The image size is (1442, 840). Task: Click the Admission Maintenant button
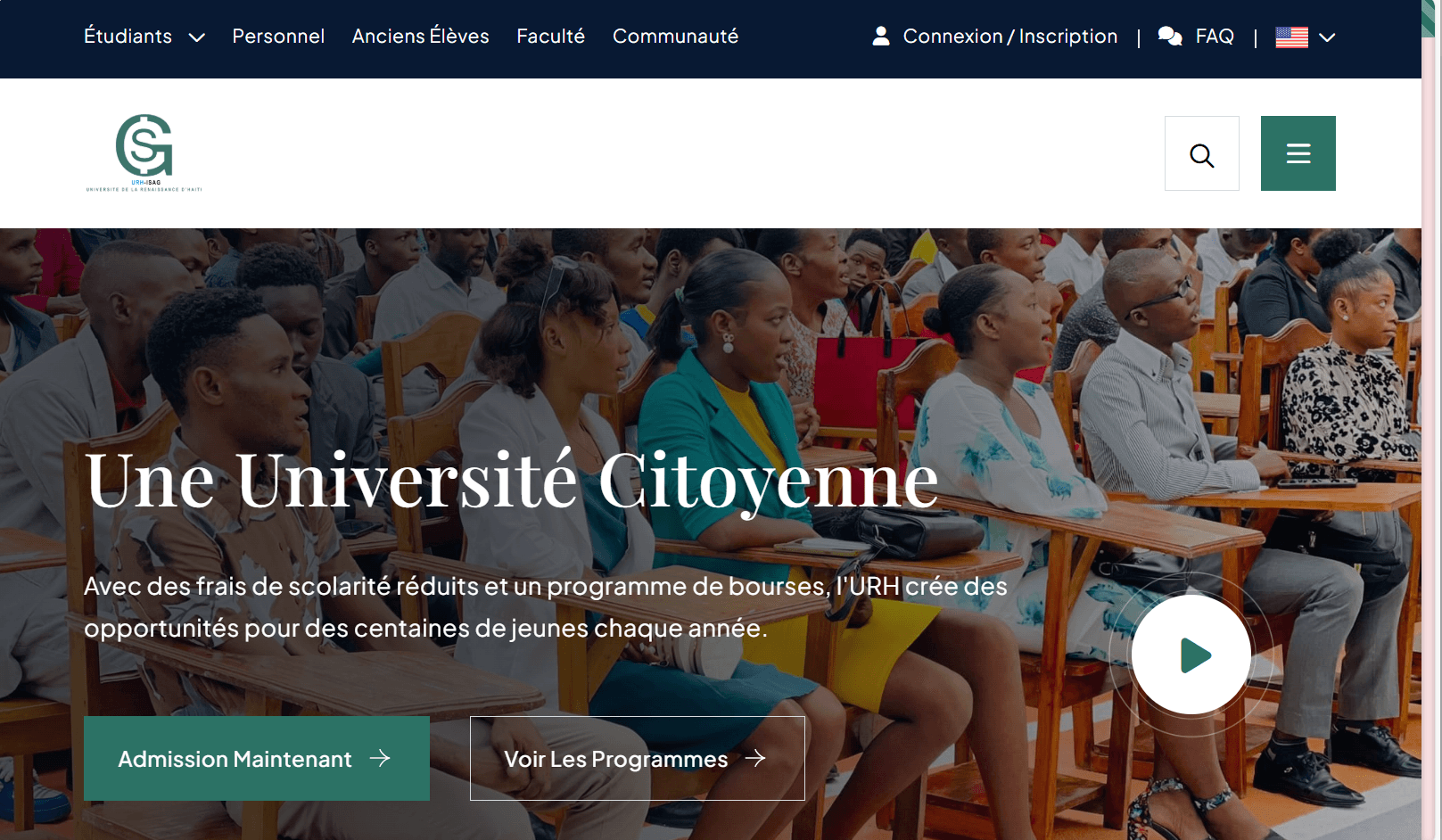click(257, 758)
